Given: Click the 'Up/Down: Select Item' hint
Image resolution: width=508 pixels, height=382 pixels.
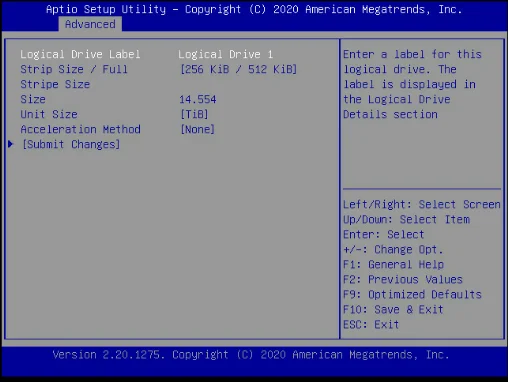Looking at the screenshot, I should (x=406, y=219).
